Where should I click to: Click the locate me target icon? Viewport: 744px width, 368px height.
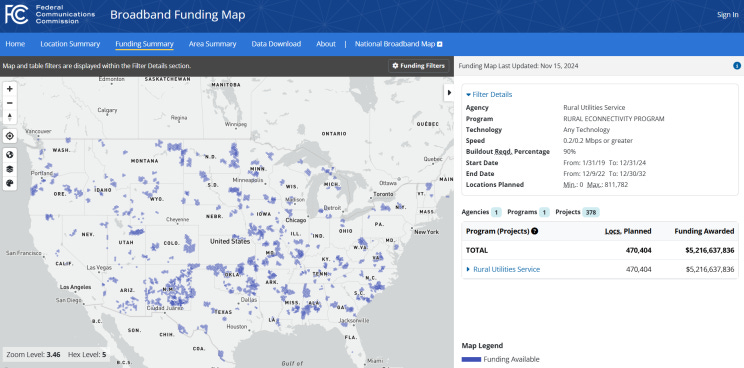9,136
